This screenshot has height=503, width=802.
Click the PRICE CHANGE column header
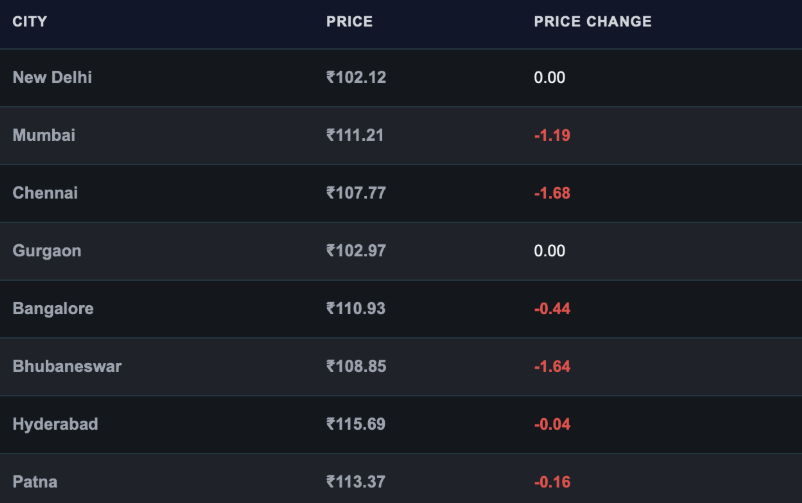[593, 21]
